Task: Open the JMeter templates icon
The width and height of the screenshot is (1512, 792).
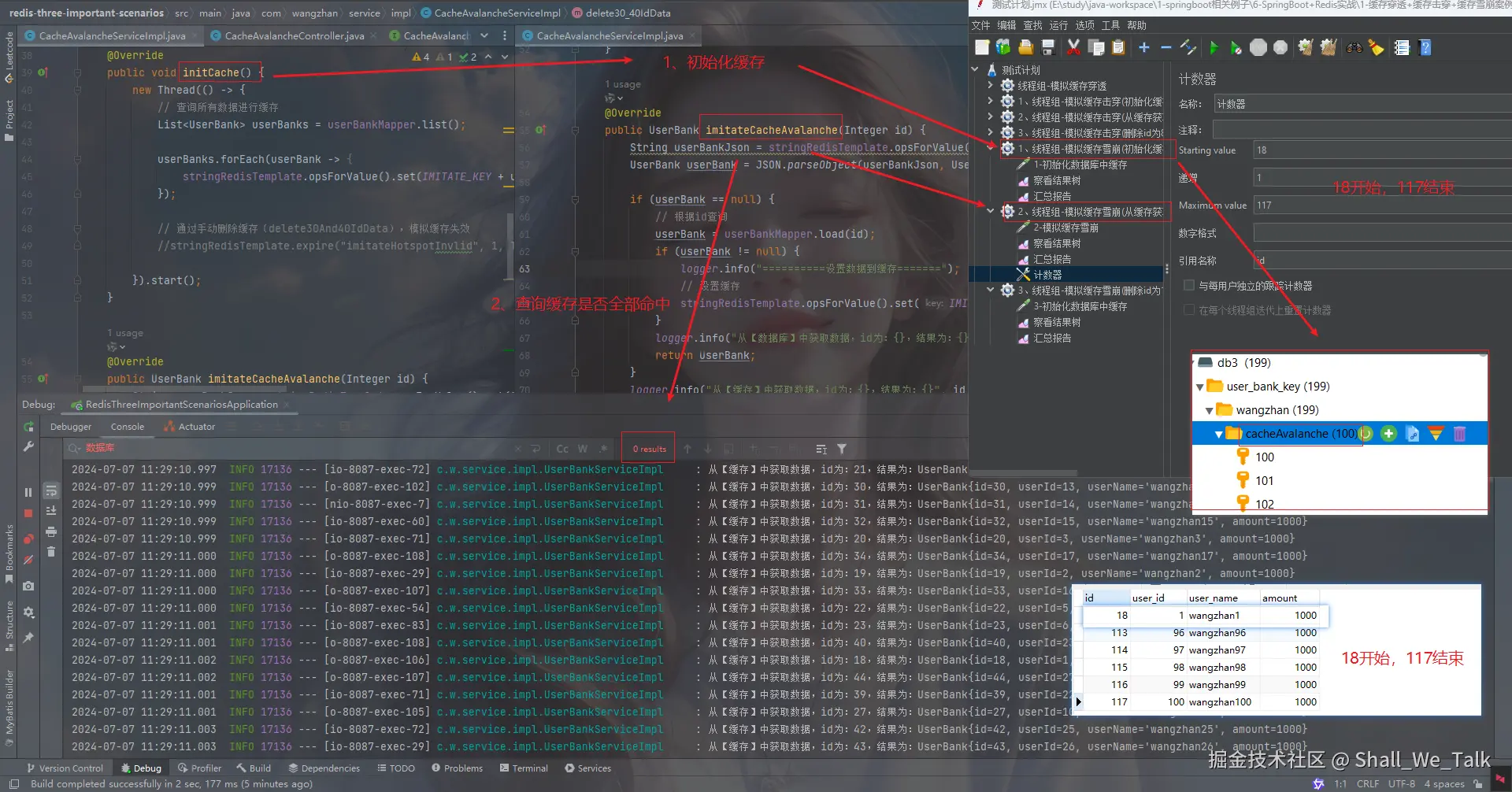Action: (x=1003, y=47)
